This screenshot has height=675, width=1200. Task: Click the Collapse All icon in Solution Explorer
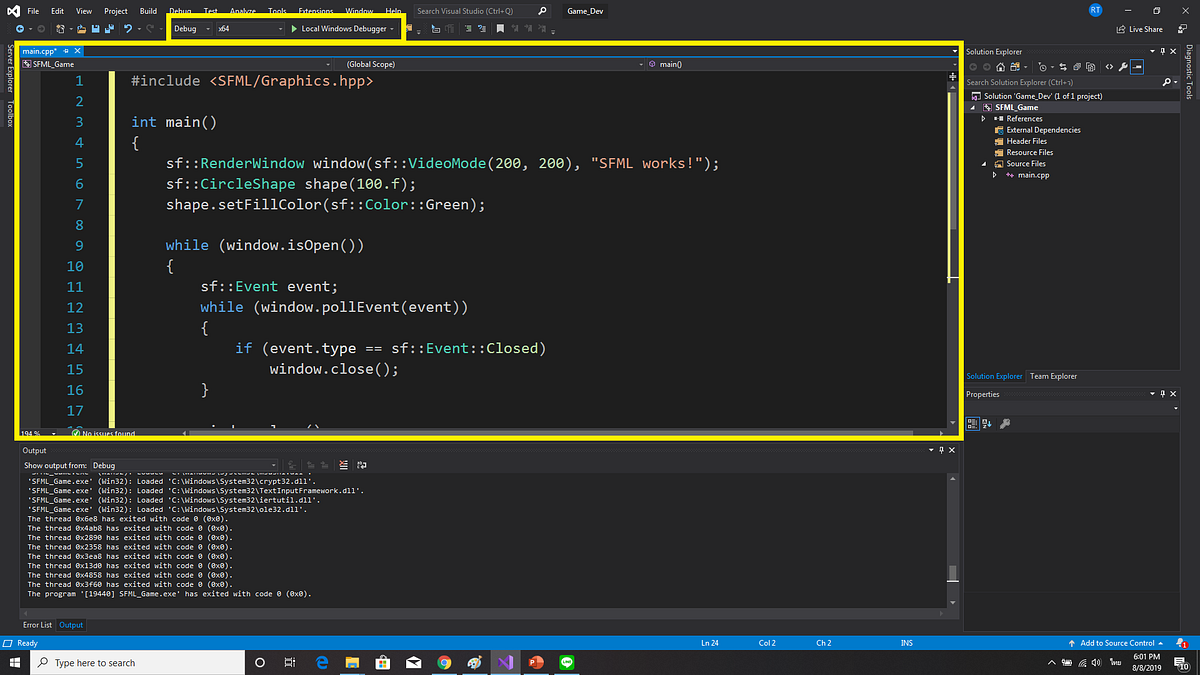(x=1077, y=67)
